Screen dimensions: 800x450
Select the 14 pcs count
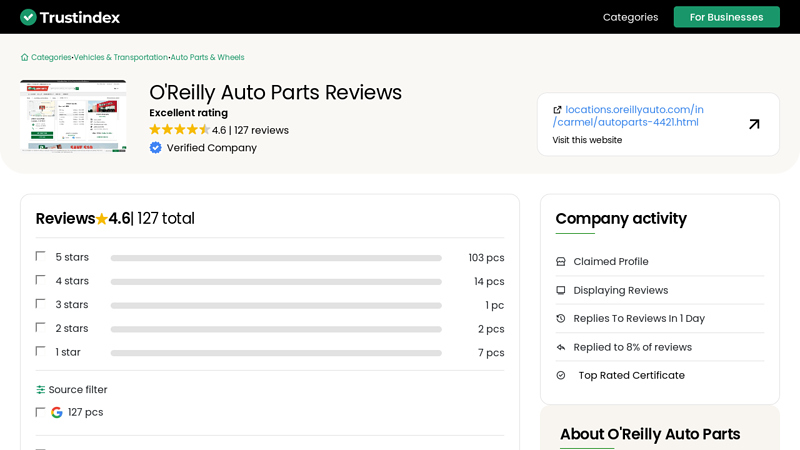489,282
